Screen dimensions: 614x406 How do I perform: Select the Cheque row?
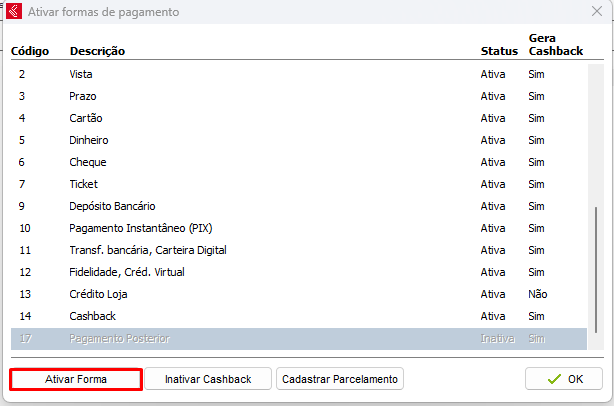click(88, 162)
